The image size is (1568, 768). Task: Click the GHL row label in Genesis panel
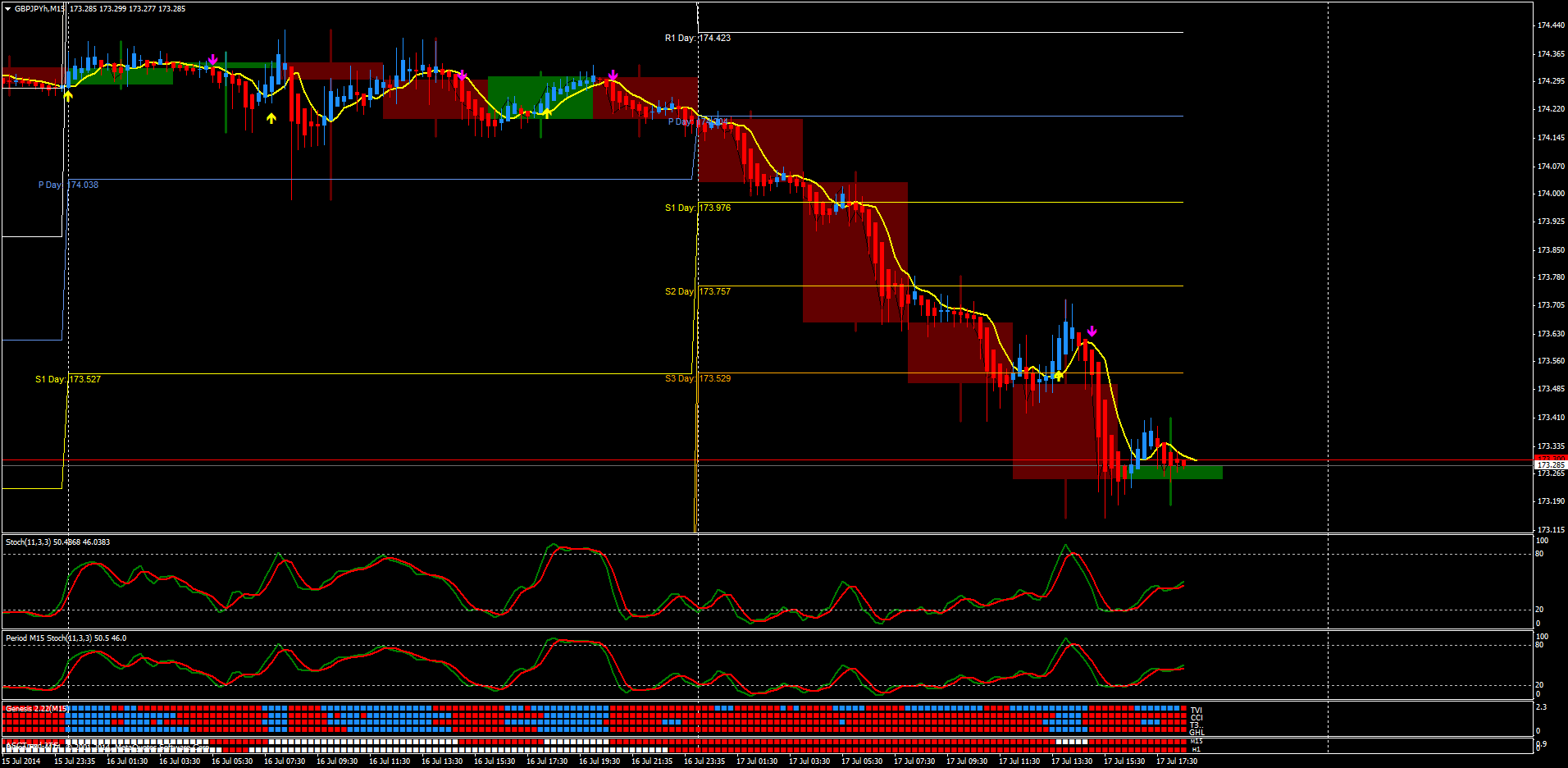(1197, 733)
